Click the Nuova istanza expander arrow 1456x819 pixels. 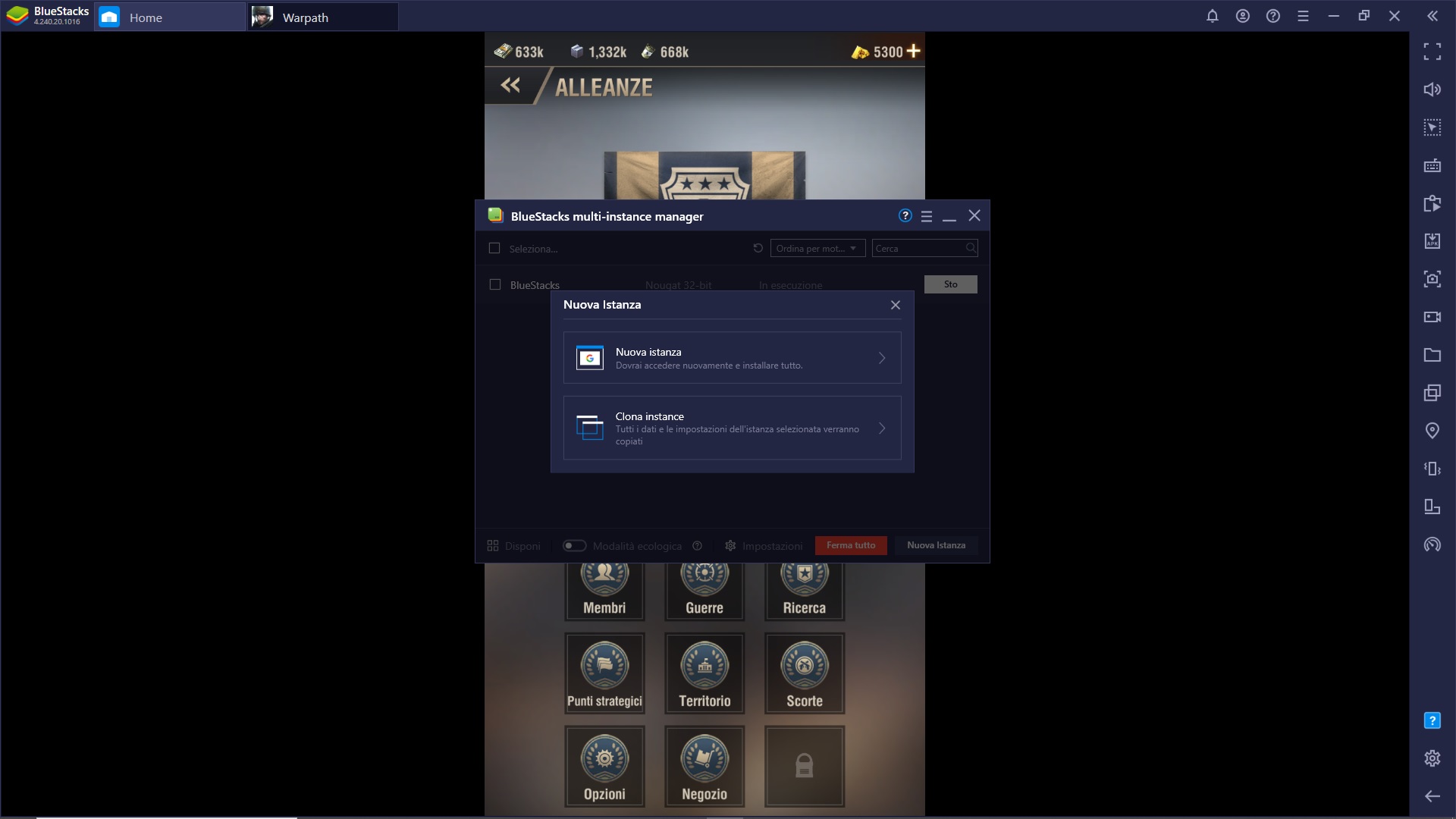pyautogui.click(x=881, y=357)
